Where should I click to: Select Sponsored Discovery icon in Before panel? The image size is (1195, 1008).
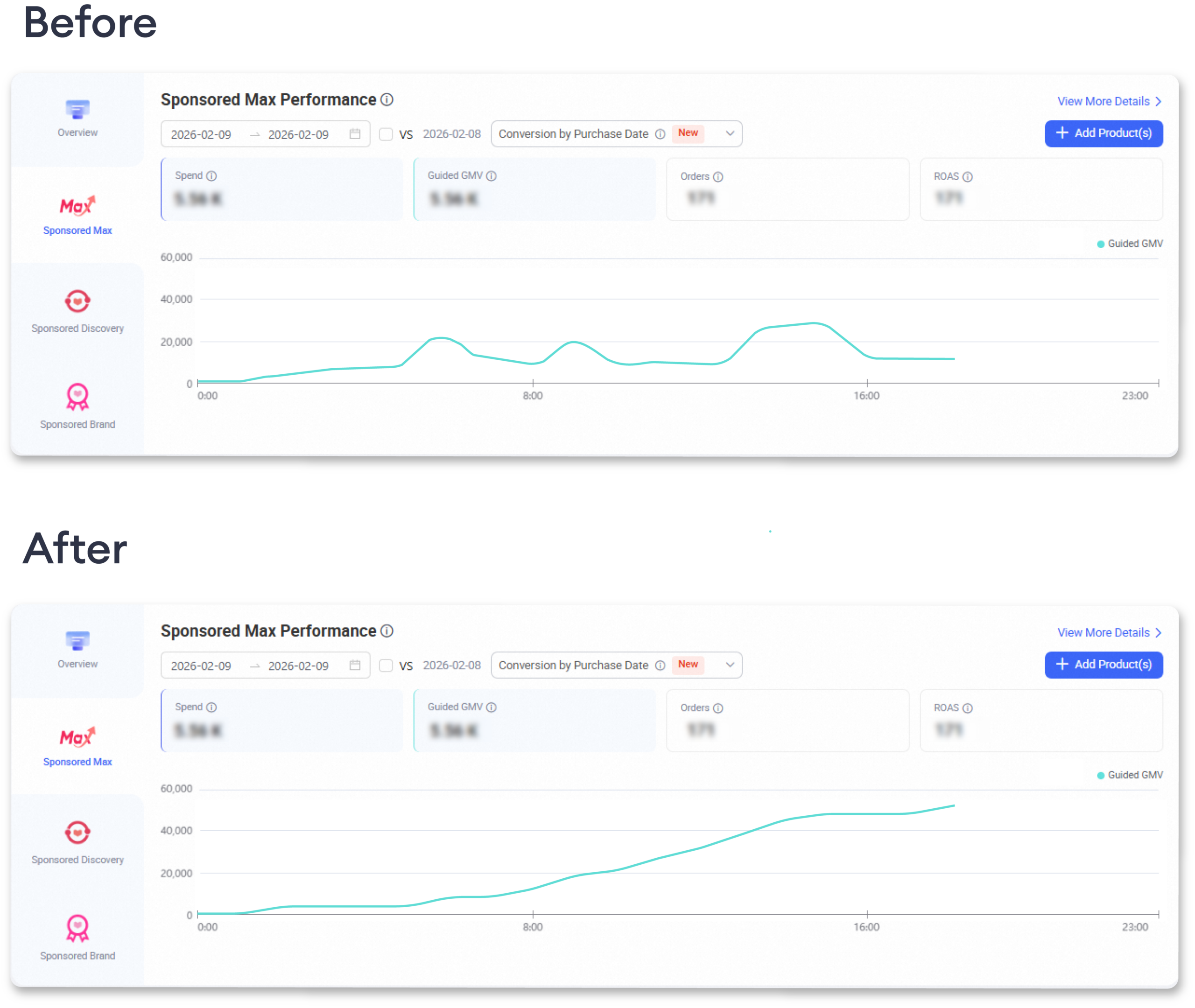(77, 301)
